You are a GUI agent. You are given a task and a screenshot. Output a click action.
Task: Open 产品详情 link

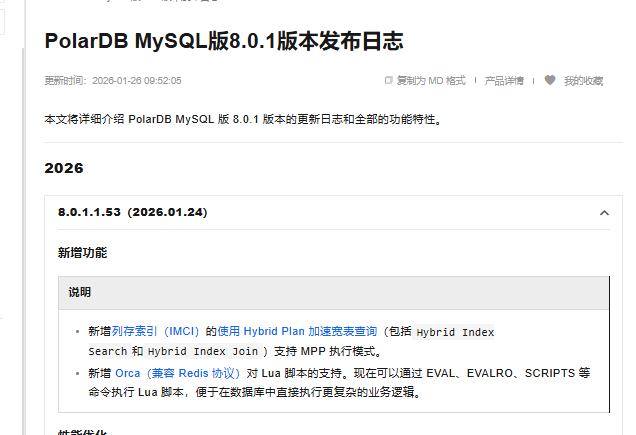click(x=504, y=81)
